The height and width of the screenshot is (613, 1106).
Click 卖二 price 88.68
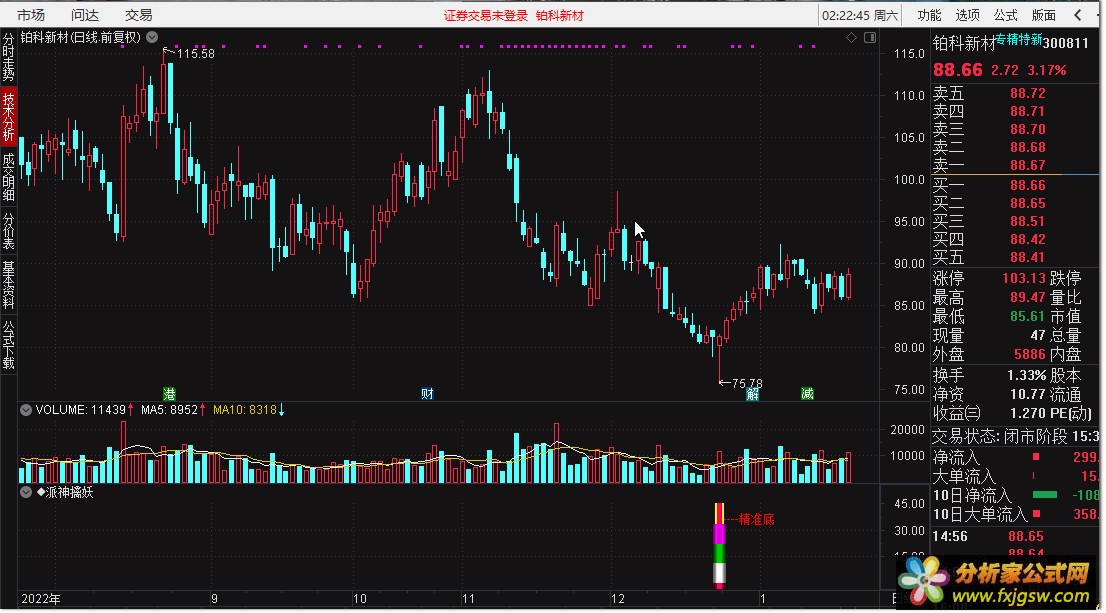point(1028,147)
